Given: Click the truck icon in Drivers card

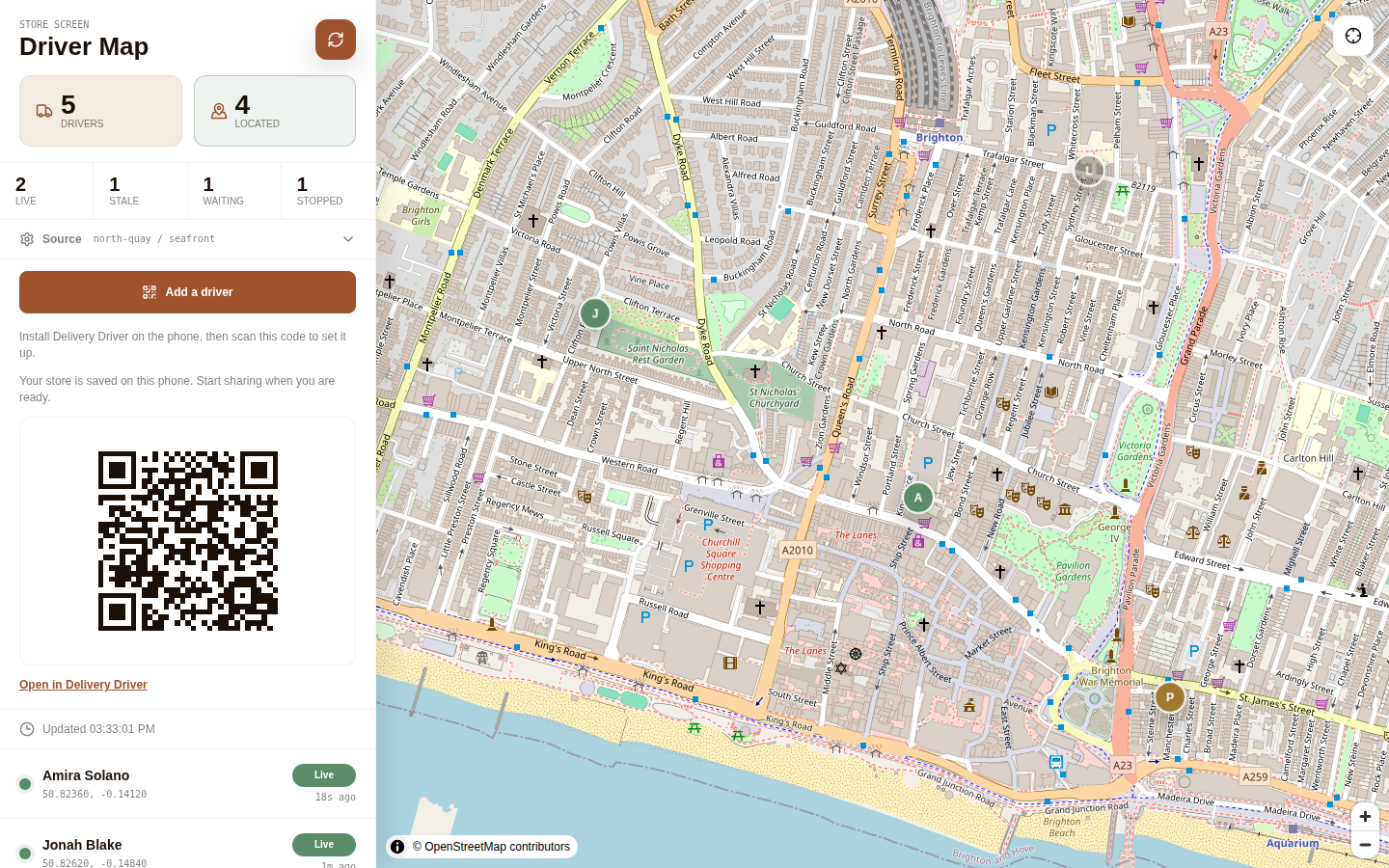Looking at the screenshot, I should pyautogui.click(x=44, y=111).
